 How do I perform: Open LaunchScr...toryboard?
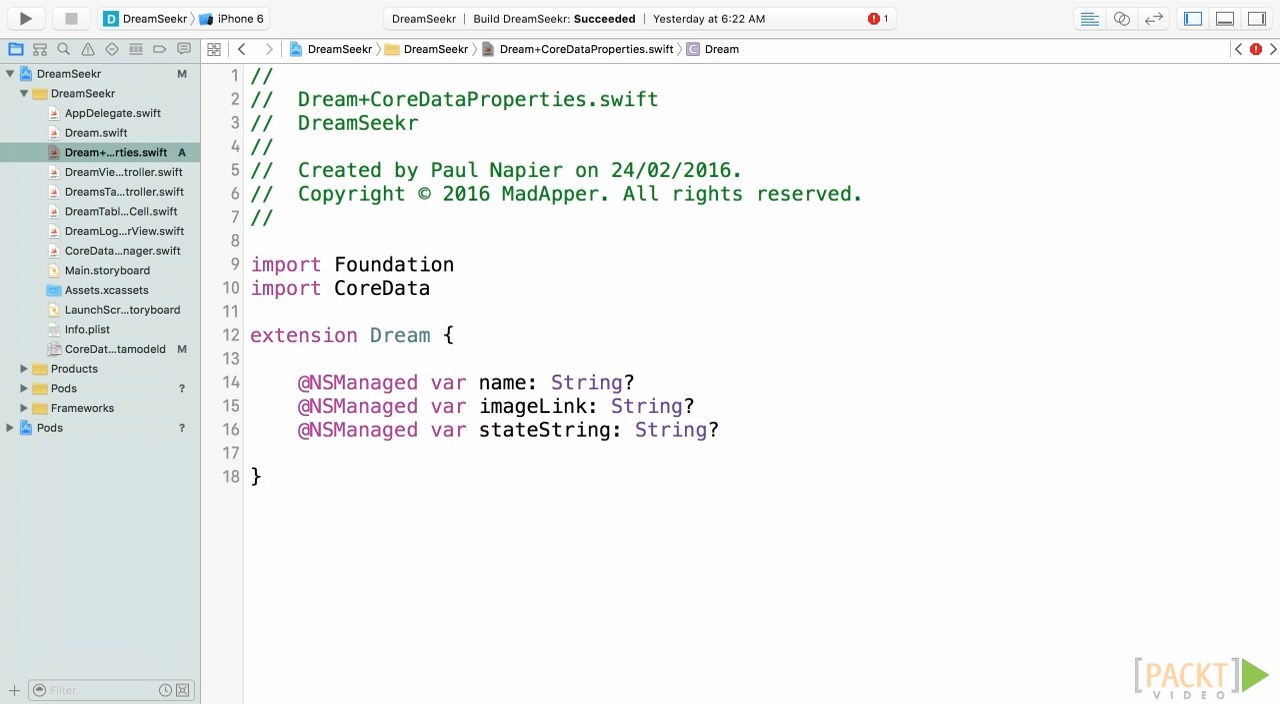click(100, 310)
